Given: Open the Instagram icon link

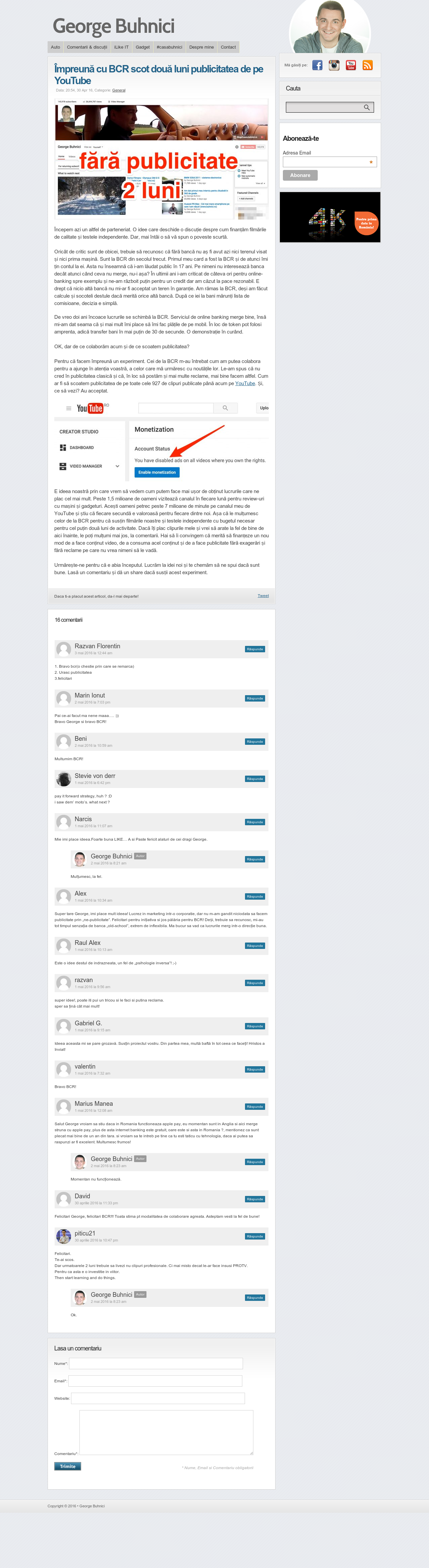Looking at the screenshot, I should tap(334, 65).
